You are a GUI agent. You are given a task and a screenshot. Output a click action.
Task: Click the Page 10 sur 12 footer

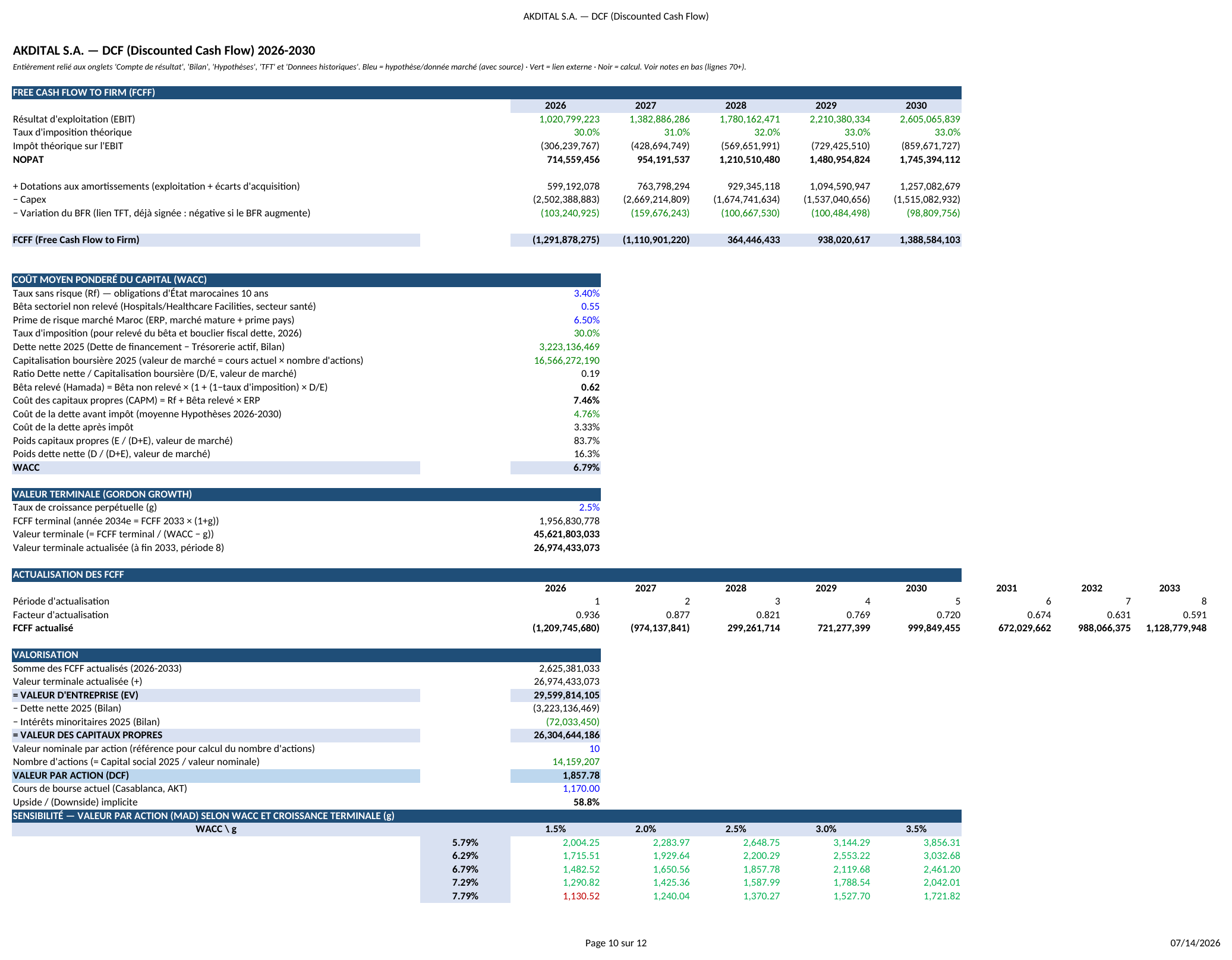pyautogui.click(x=616, y=943)
